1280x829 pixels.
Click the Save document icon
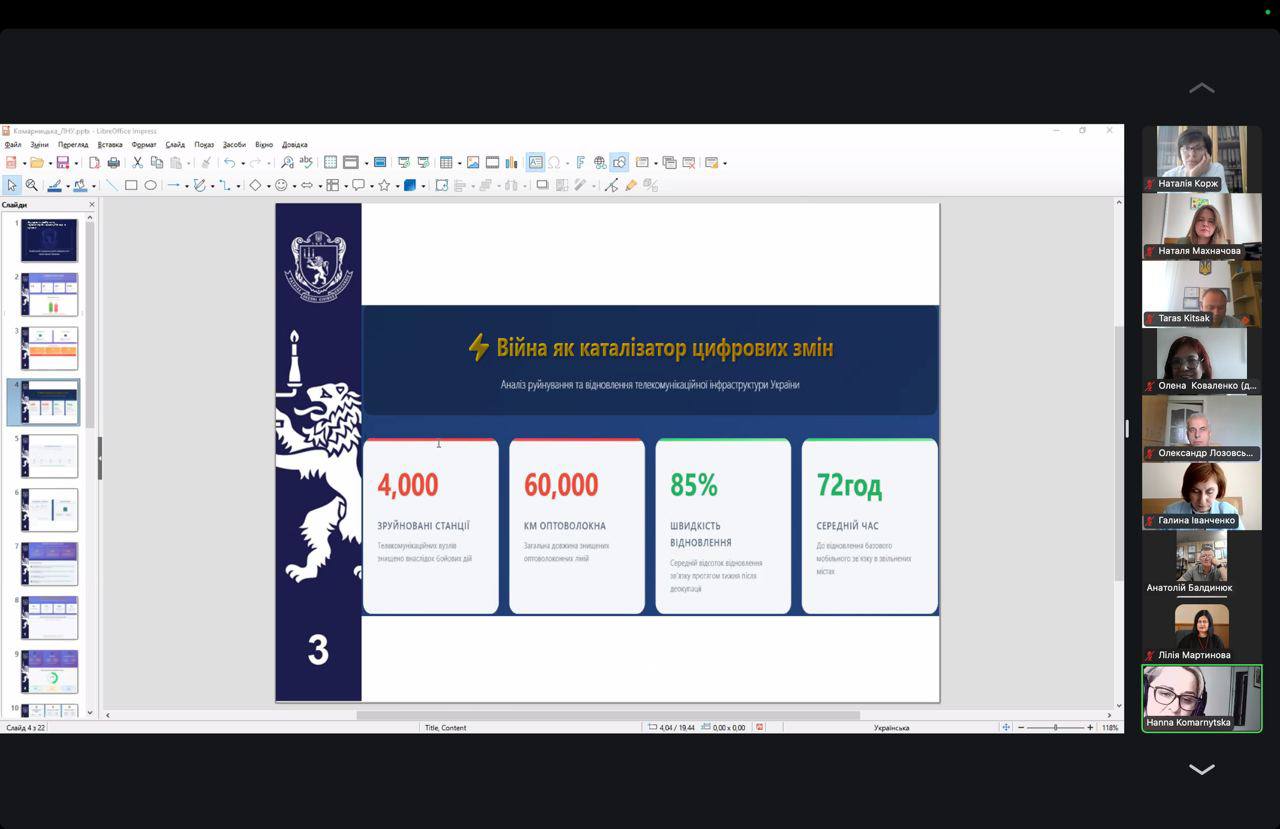coord(62,163)
